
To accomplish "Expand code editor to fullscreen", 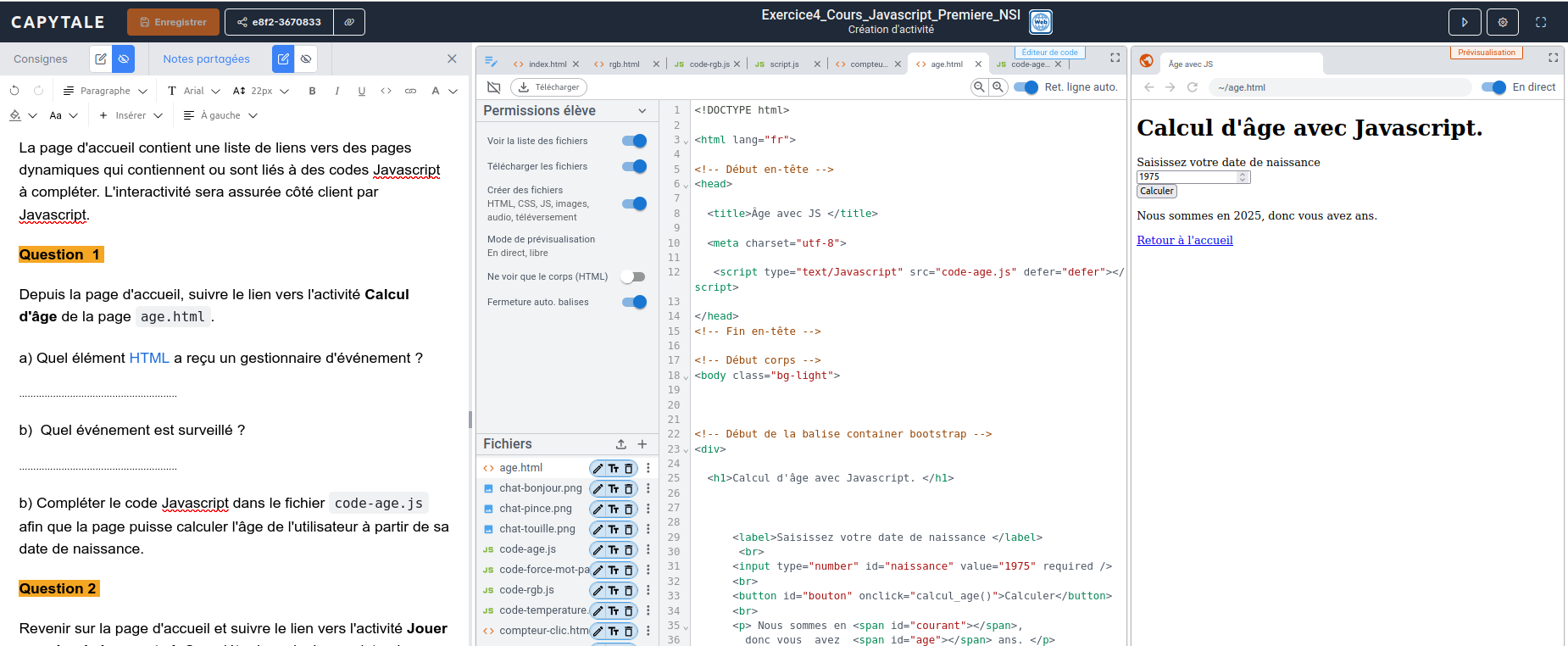I will pos(1115,58).
